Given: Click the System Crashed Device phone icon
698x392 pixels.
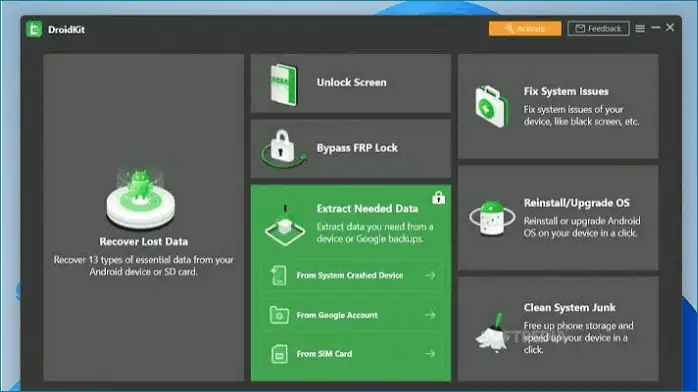Looking at the screenshot, I should point(279,275).
